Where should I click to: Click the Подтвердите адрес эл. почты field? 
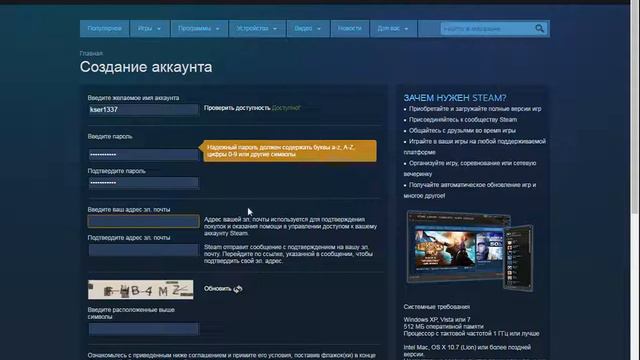[x=143, y=250]
